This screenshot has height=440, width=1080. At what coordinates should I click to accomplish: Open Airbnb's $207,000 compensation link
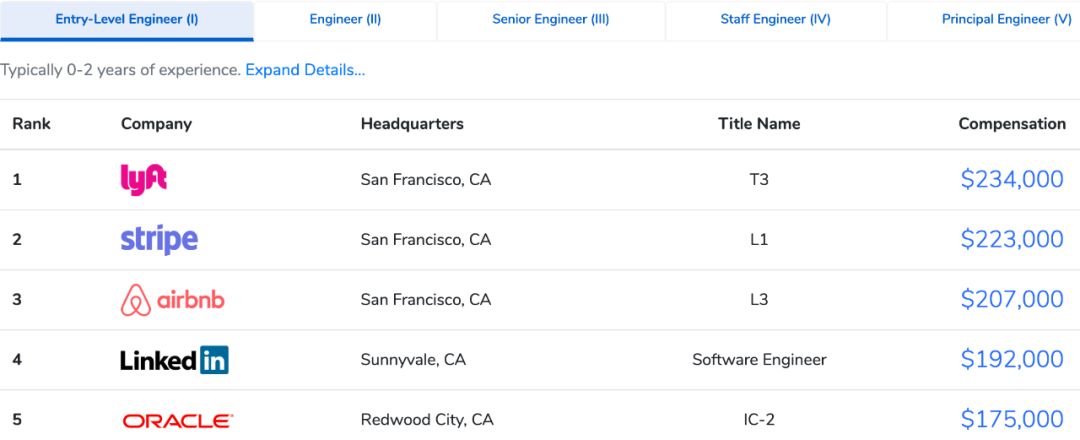click(1011, 300)
